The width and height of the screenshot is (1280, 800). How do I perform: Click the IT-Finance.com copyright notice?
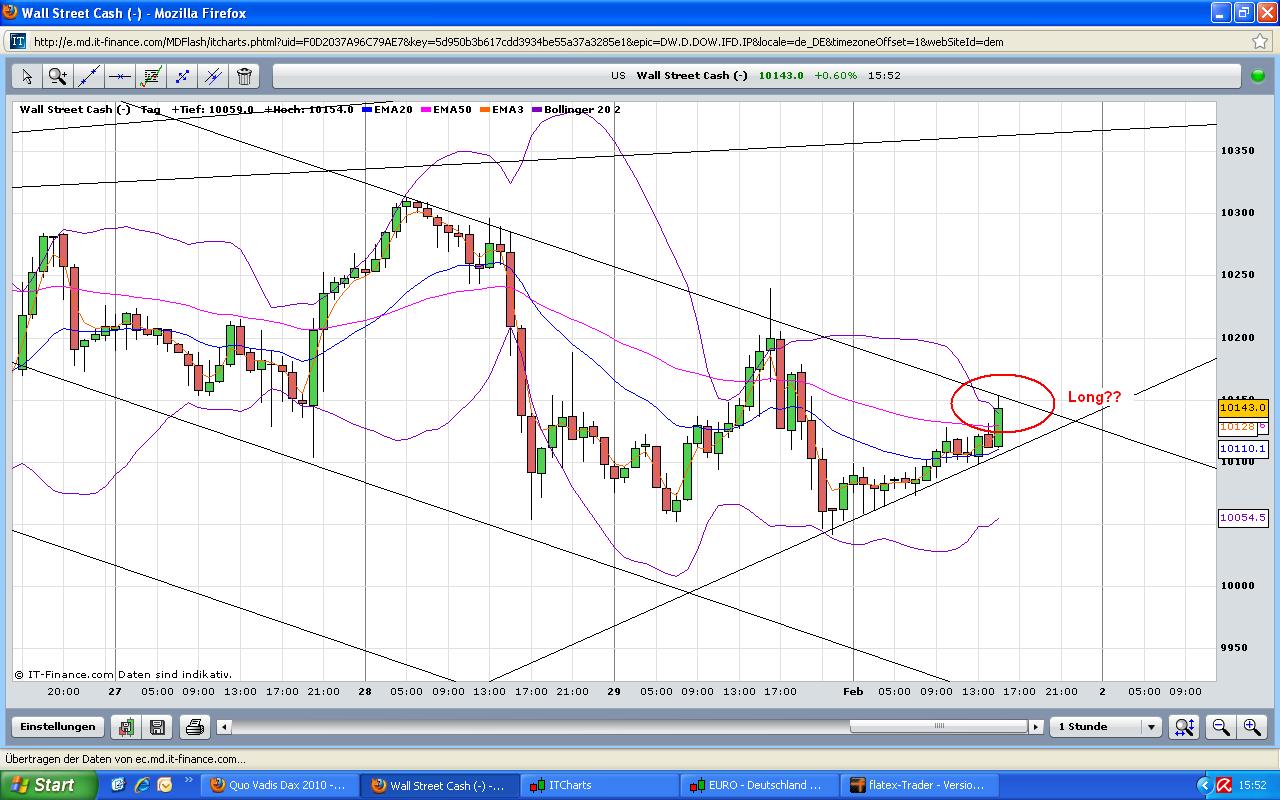pyautogui.click(x=123, y=674)
